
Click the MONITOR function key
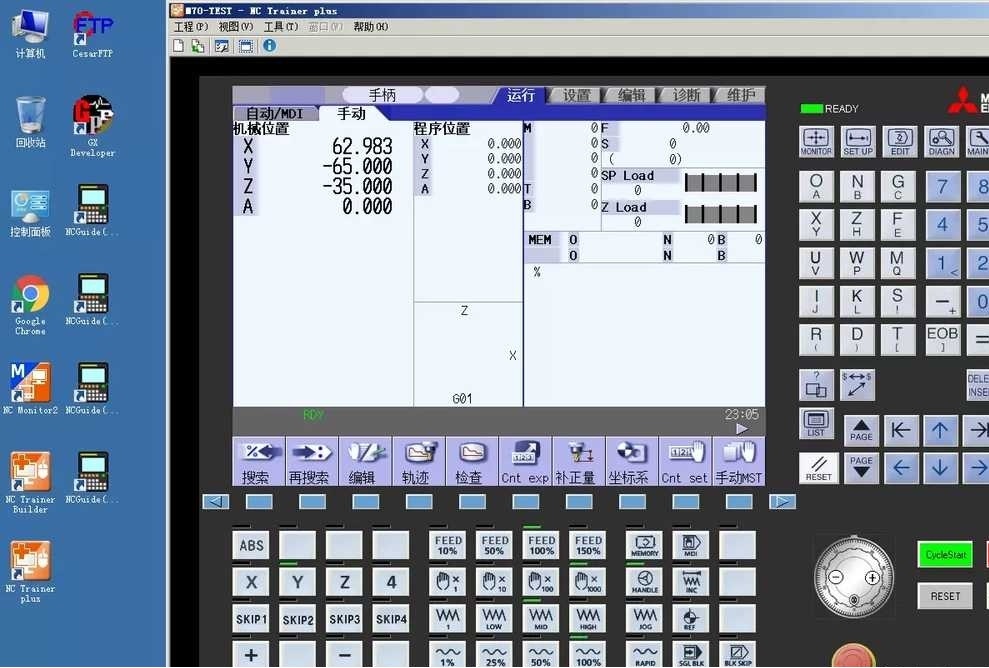[x=816, y=141]
